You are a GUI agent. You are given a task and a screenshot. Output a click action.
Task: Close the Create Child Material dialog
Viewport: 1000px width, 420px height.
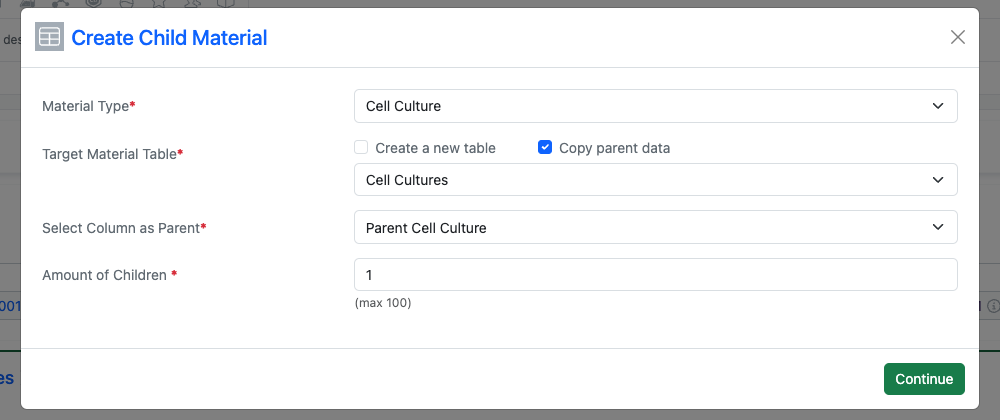tap(957, 38)
